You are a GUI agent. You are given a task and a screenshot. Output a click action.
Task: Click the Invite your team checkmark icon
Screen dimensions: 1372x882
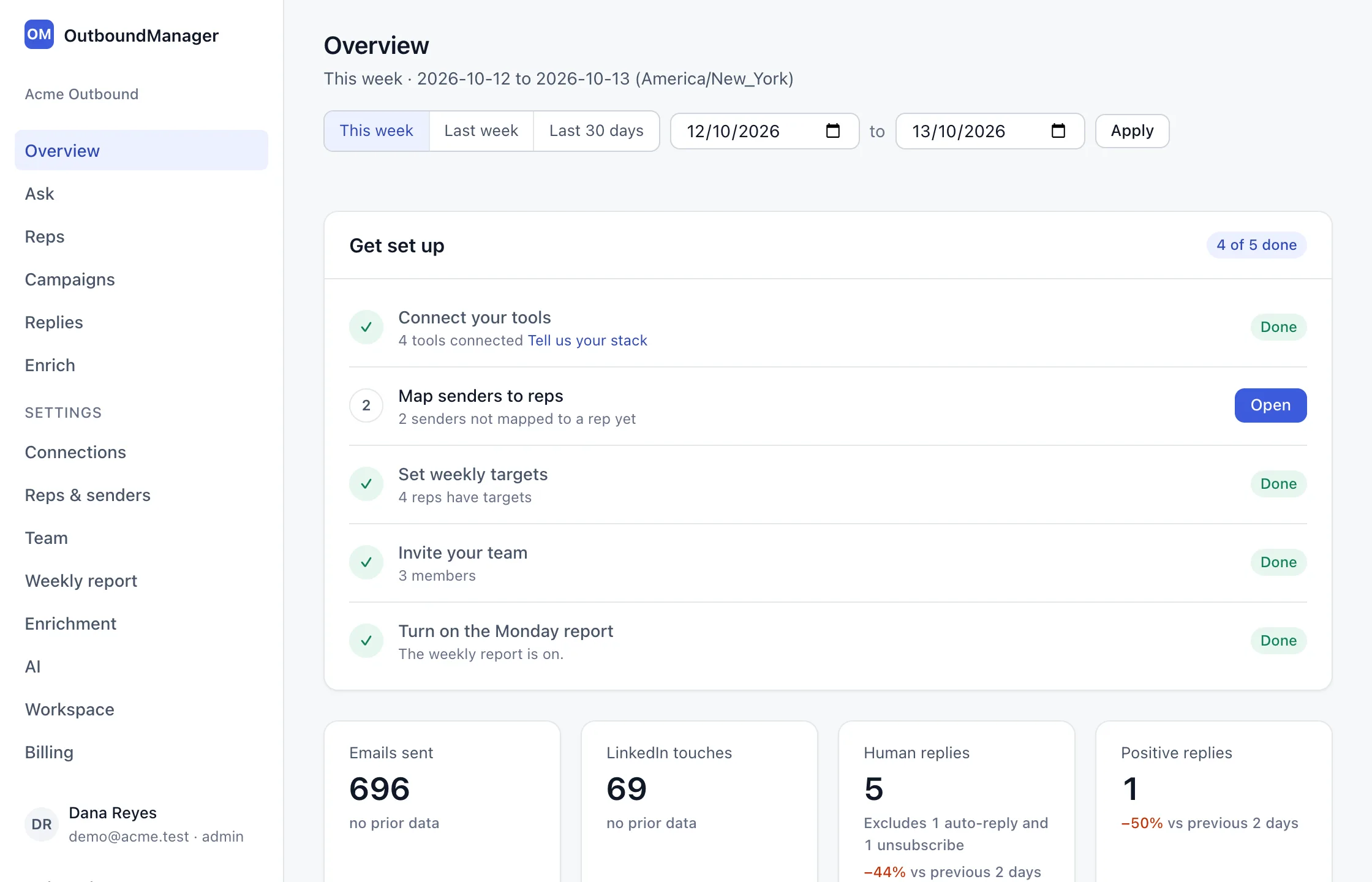click(366, 562)
